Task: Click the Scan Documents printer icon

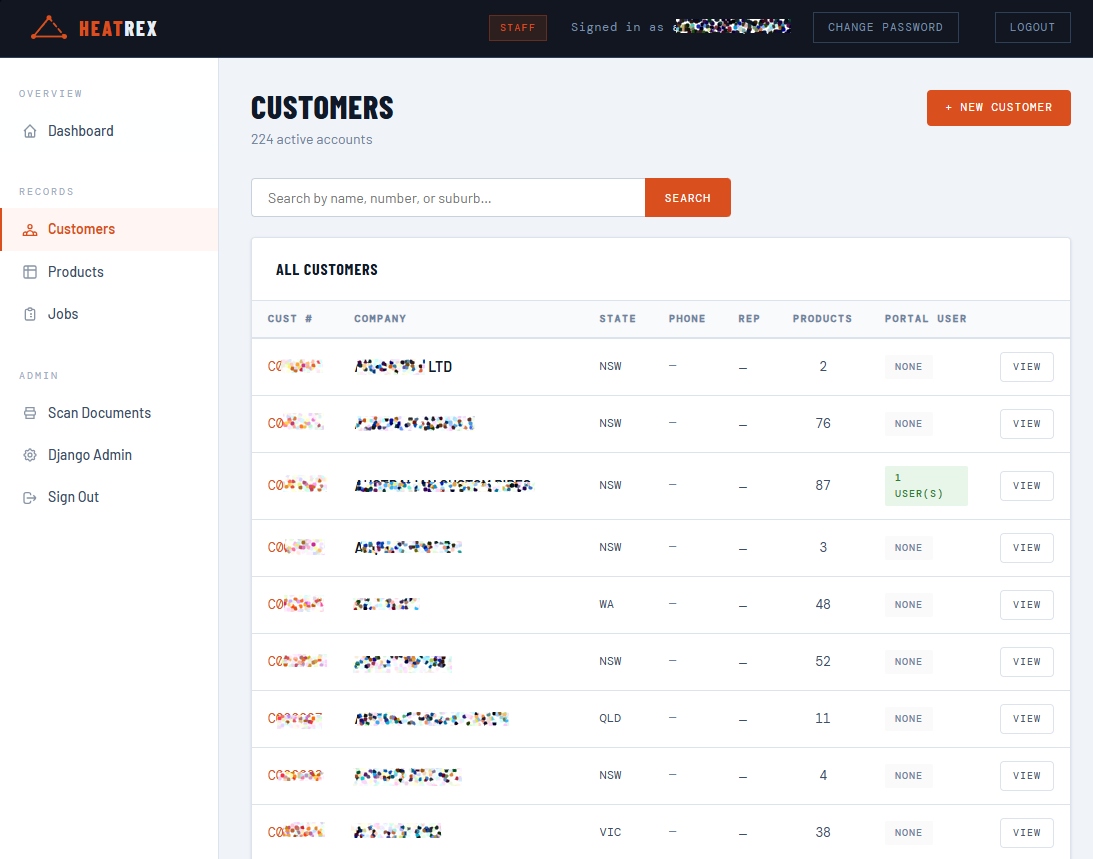Action: [x=30, y=413]
